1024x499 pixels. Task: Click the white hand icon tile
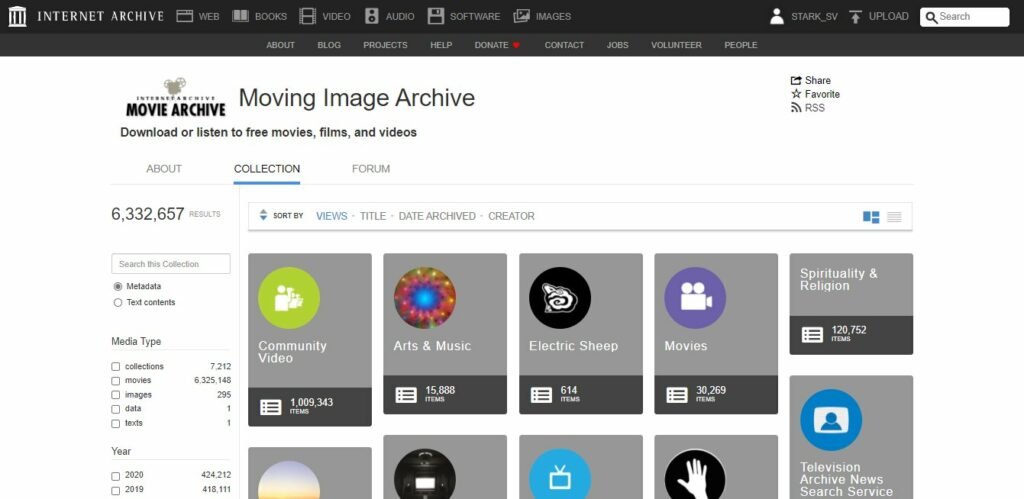coord(695,474)
